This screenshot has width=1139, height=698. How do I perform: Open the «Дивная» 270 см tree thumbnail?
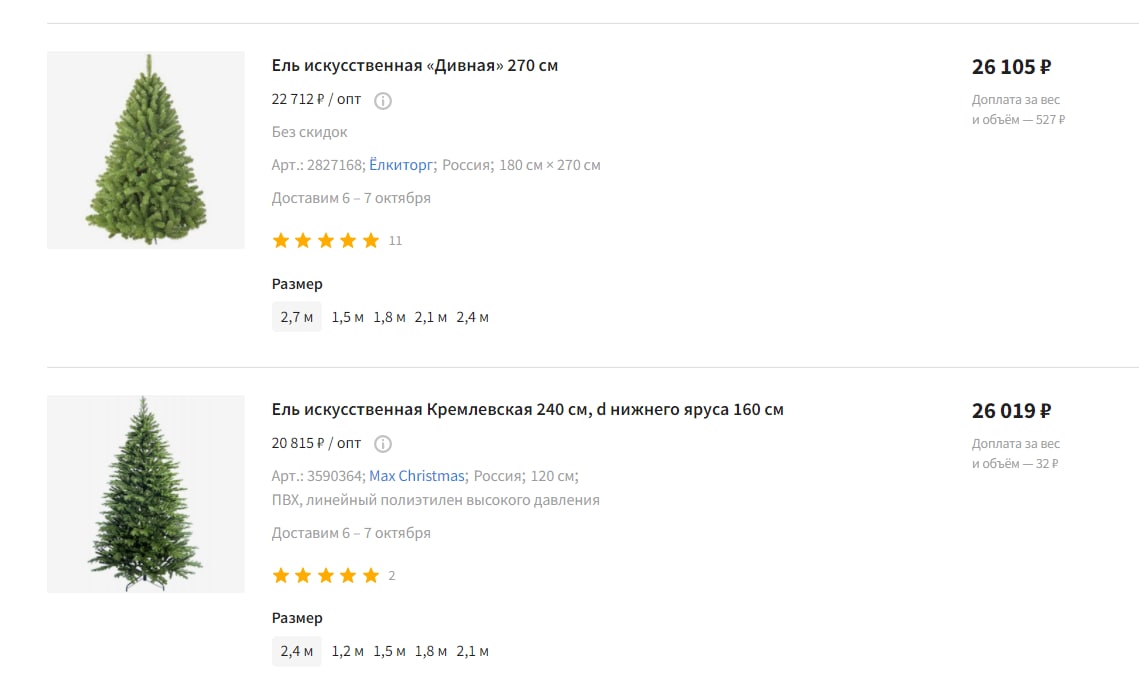coord(146,150)
